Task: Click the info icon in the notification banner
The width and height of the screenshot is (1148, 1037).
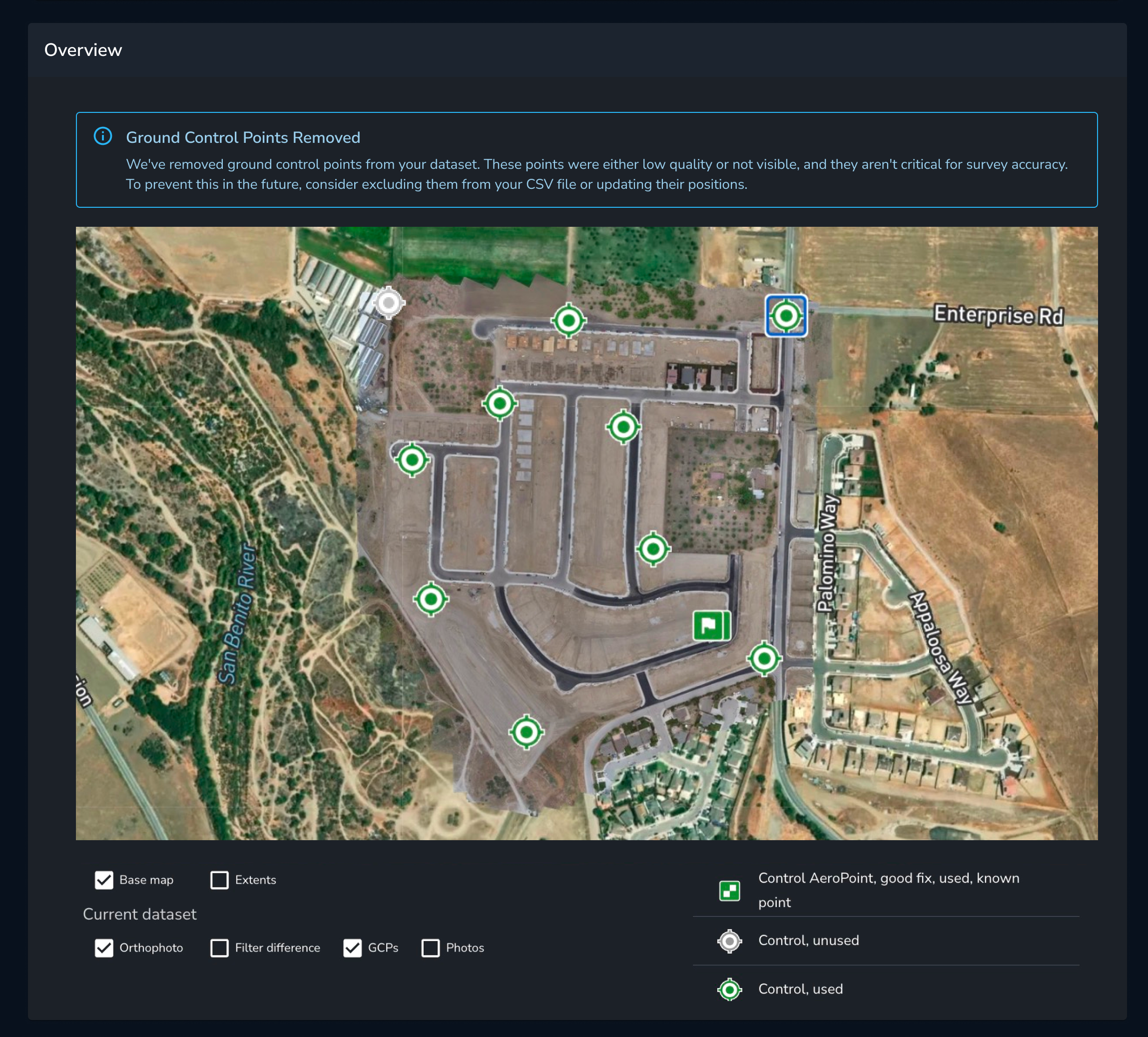Action: [103, 137]
